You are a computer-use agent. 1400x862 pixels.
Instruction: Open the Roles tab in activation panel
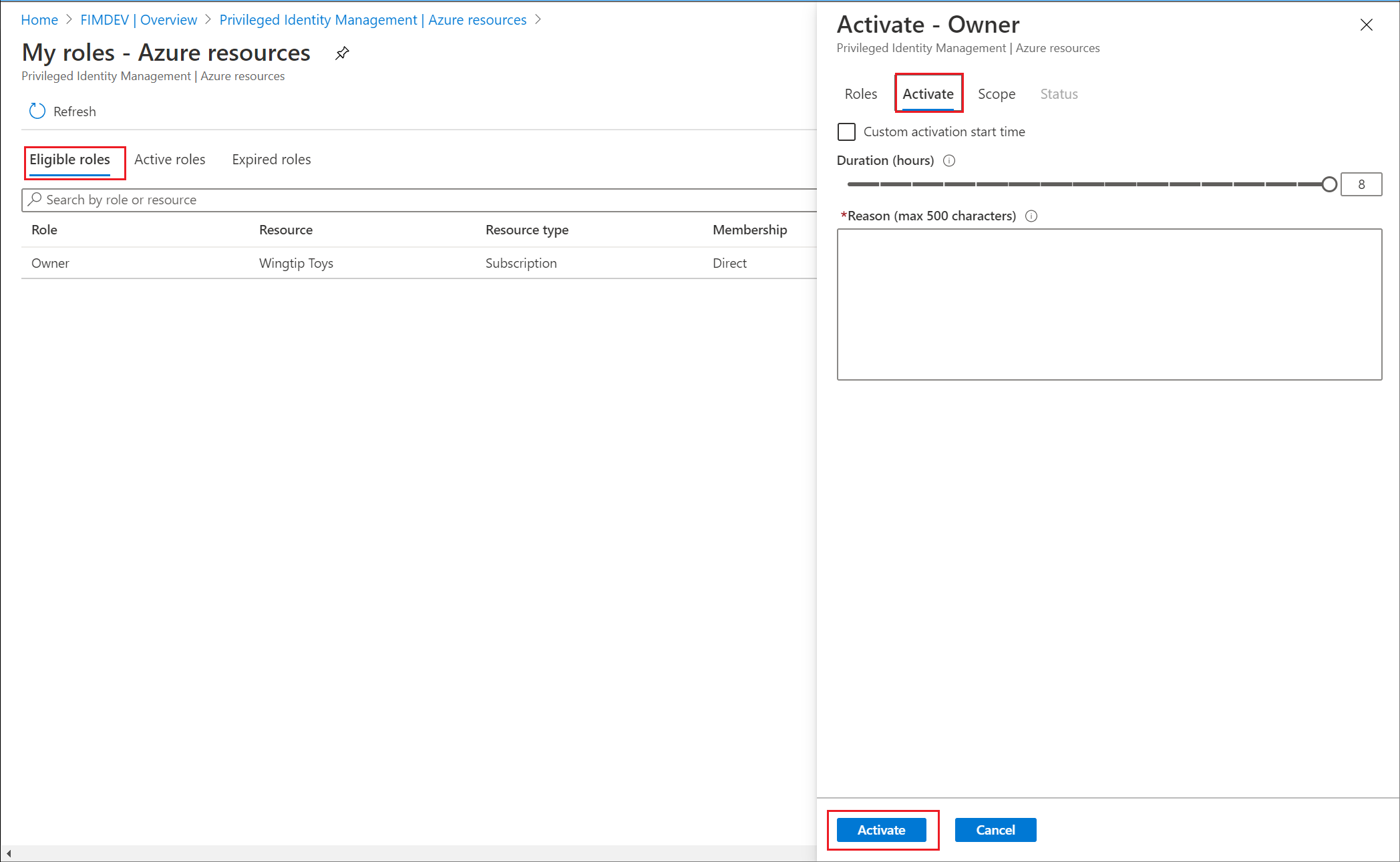click(x=862, y=94)
